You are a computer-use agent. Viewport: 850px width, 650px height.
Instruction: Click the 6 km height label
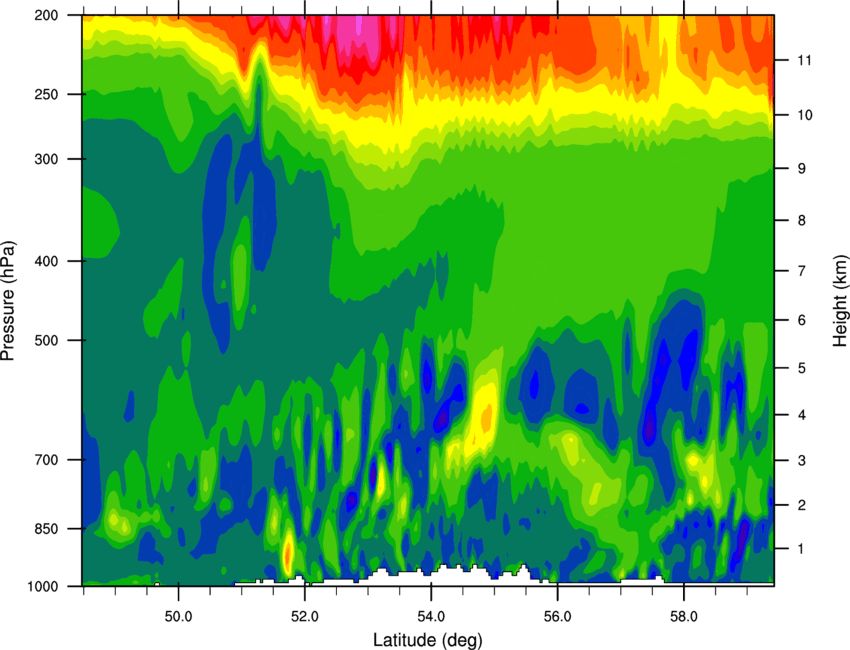[x=802, y=320]
